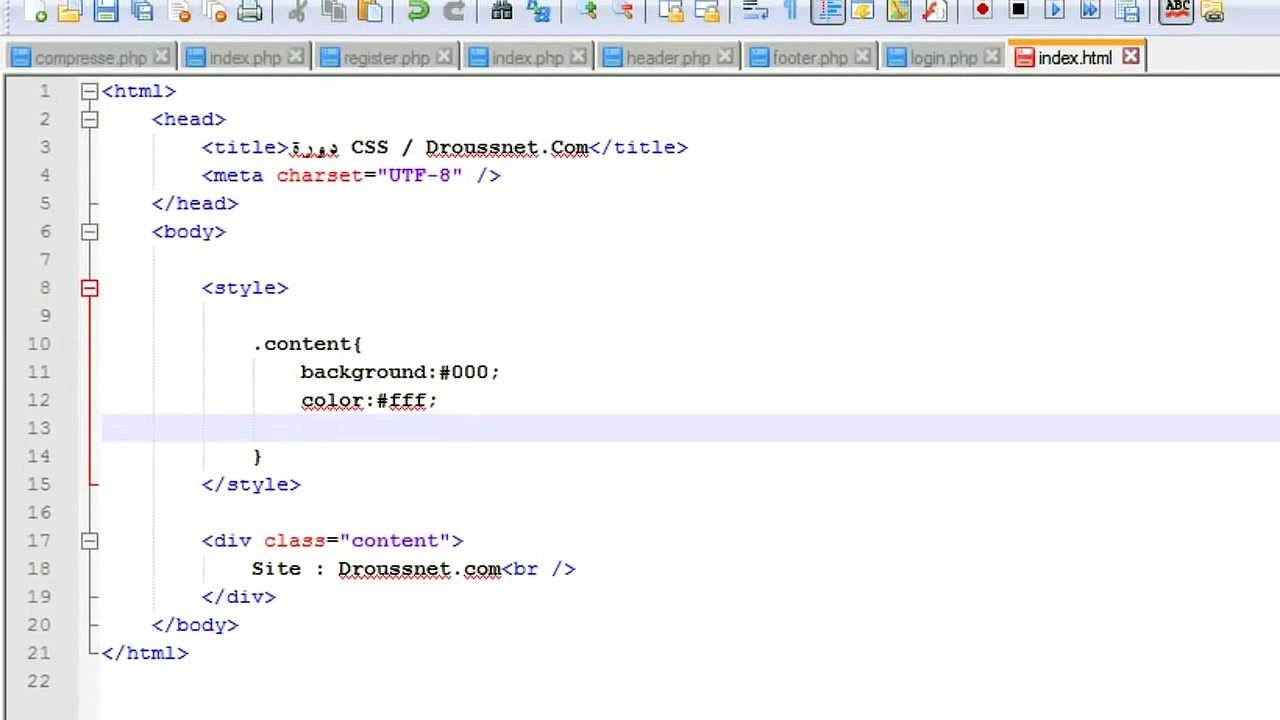
Task: Toggle the ABC spell check button
Action: (x=1177, y=11)
